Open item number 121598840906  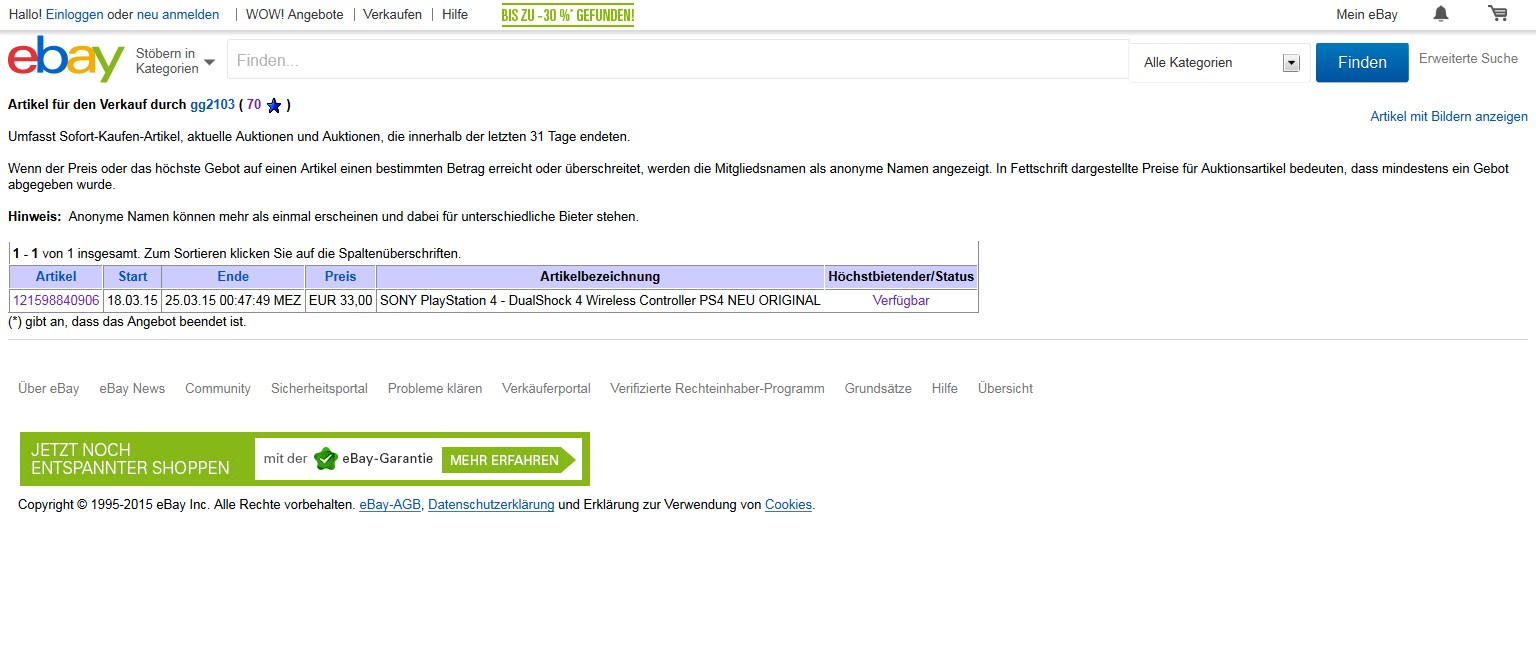(x=56, y=301)
